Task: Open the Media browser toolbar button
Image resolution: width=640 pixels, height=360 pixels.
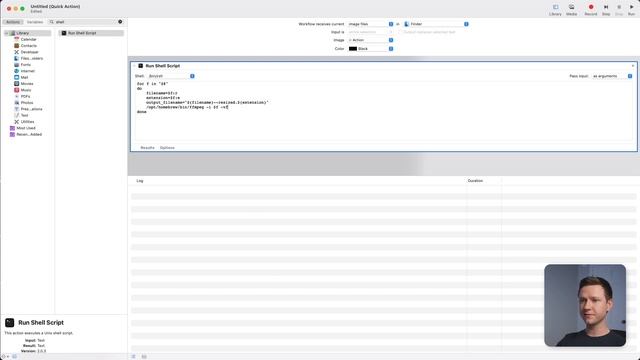Action: 571,10
